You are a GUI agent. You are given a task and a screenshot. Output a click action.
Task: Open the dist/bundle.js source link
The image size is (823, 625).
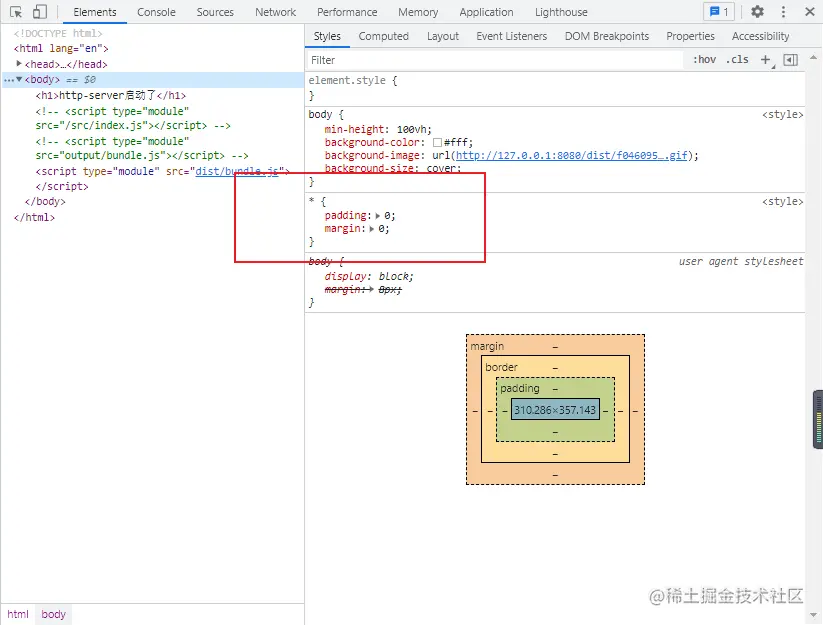click(237, 171)
